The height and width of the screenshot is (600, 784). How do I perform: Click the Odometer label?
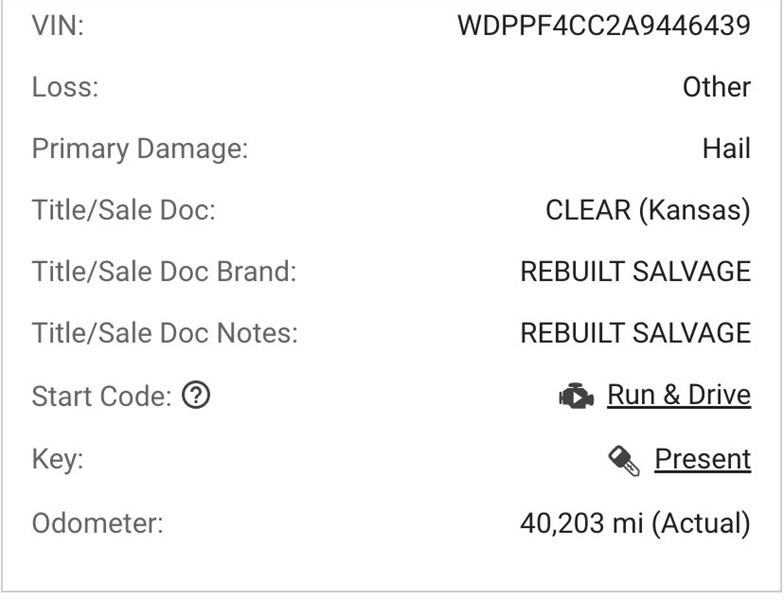point(96,523)
